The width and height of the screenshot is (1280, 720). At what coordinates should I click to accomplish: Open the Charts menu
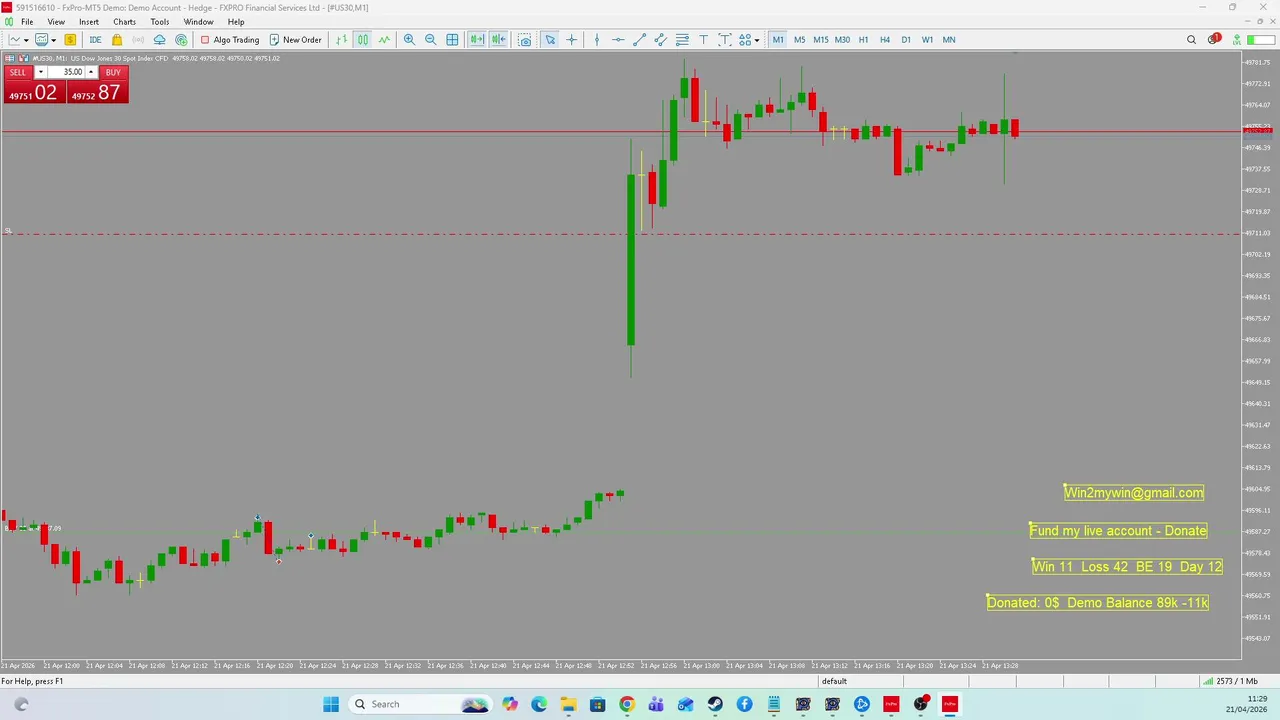pyautogui.click(x=124, y=22)
